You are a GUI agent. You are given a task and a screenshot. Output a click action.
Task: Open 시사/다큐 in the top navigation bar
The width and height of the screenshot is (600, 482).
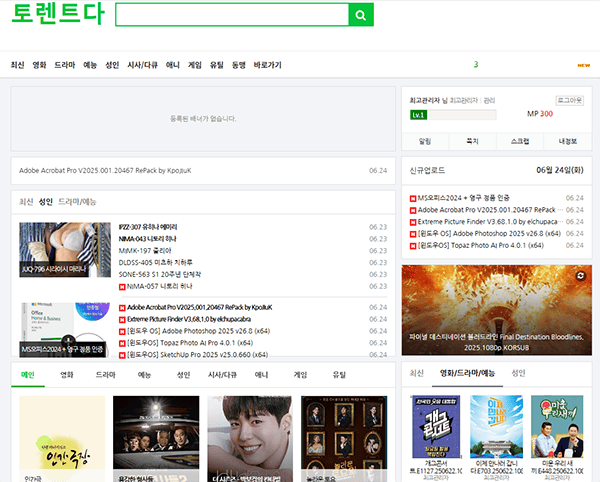142,65
